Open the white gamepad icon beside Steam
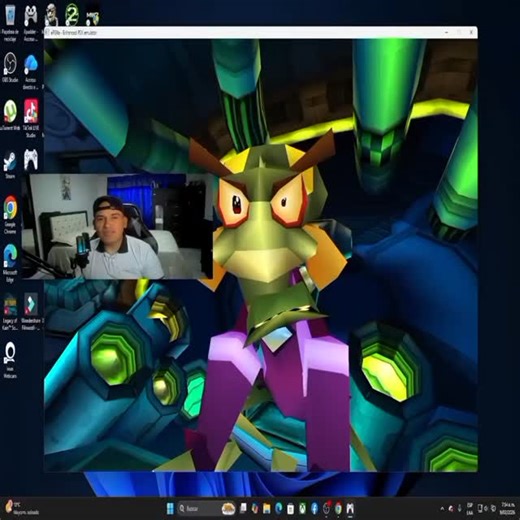This screenshot has width=520, height=520. point(31,160)
